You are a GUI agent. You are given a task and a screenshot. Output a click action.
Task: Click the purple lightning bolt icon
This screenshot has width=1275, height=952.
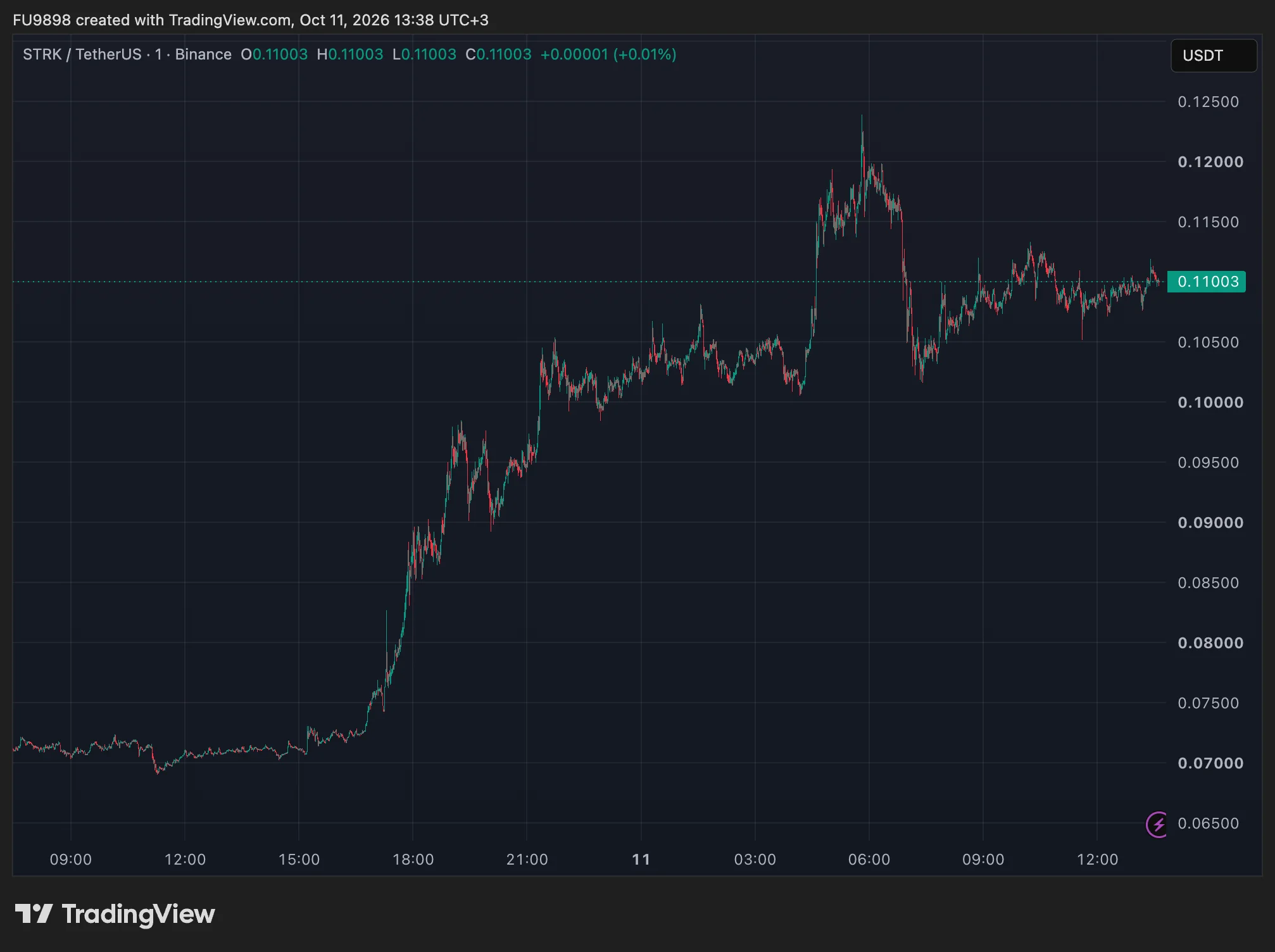(1157, 824)
